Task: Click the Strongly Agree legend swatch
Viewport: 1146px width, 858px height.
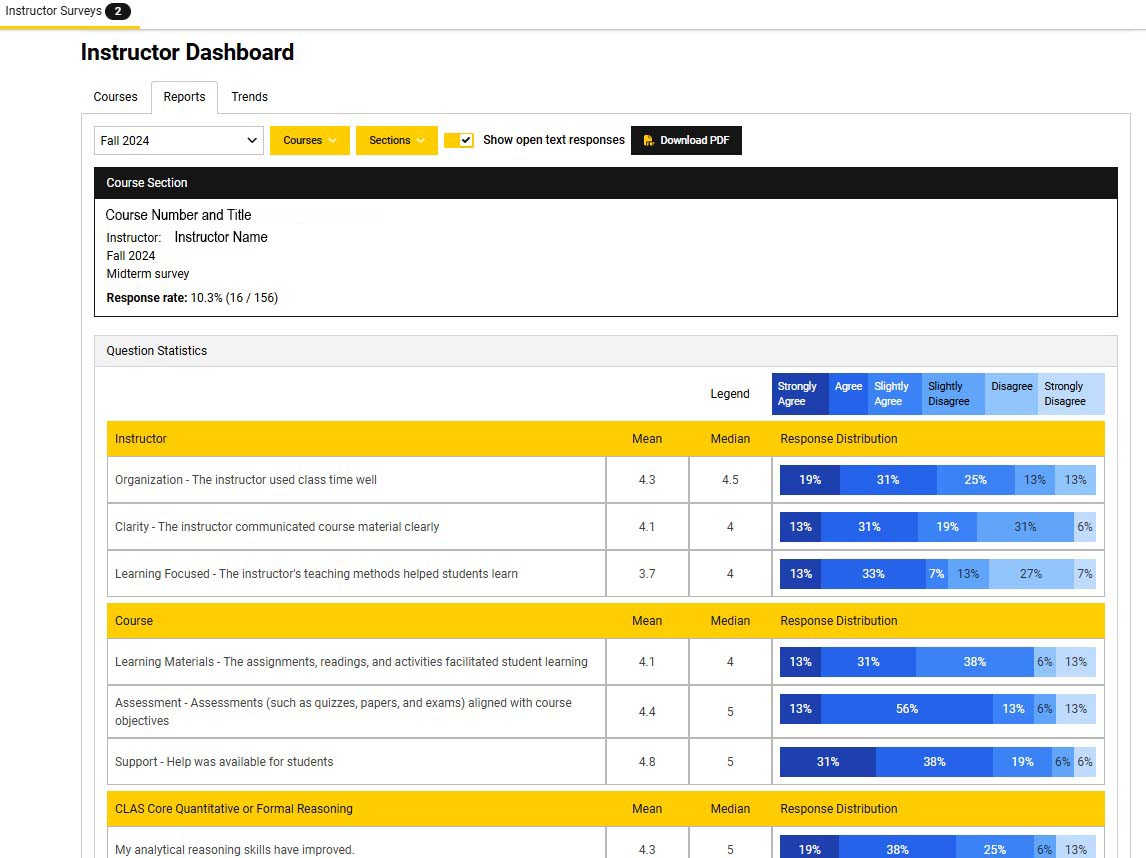Action: click(x=799, y=394)
